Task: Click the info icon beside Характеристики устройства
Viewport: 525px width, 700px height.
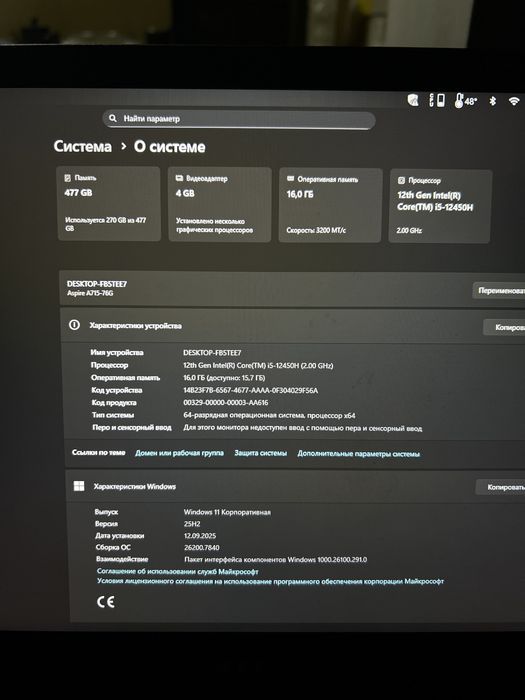Action: [x=75, y=325]
